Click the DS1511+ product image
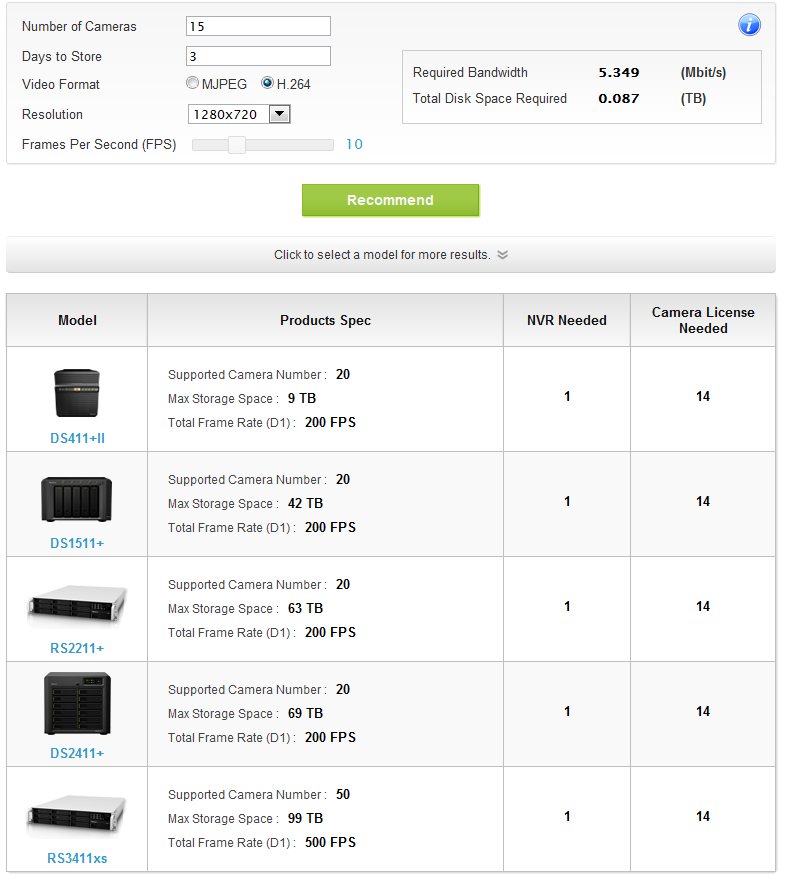788x880 pixels. 76,499
